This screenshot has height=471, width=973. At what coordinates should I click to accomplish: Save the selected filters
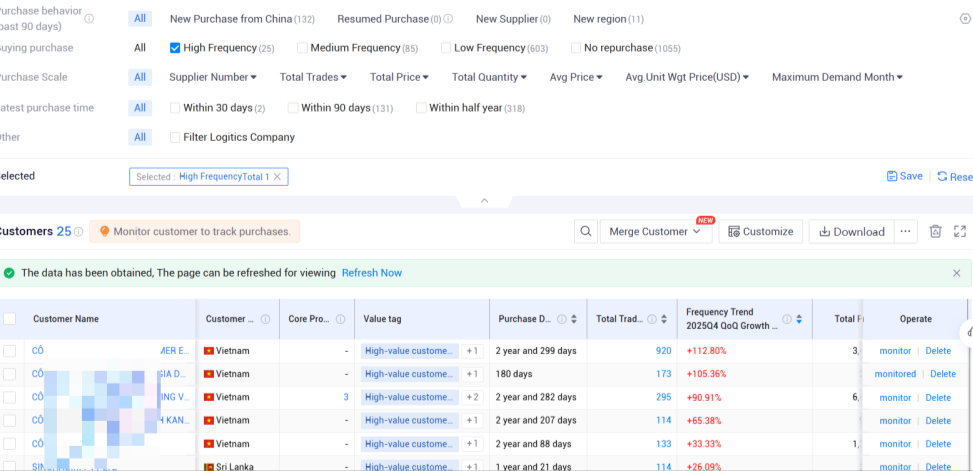click(905, 176)
